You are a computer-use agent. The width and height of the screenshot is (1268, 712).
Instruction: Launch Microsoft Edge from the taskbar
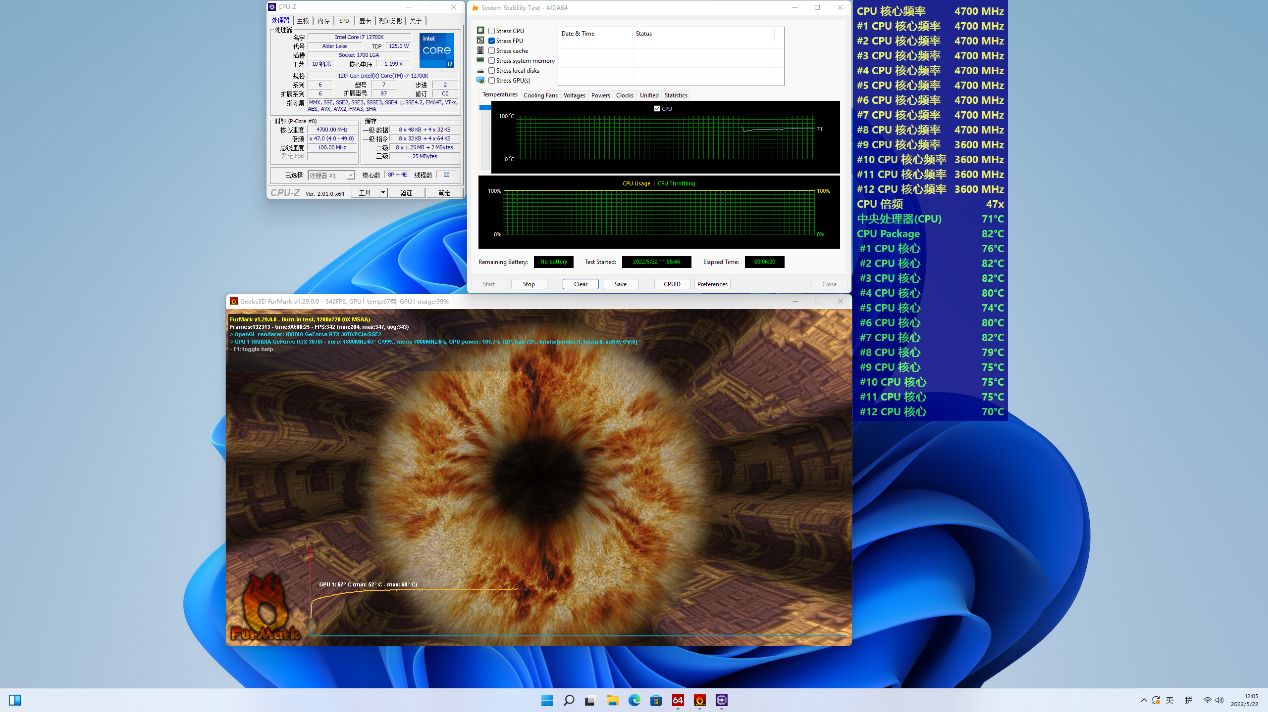[x=634, y=700]
